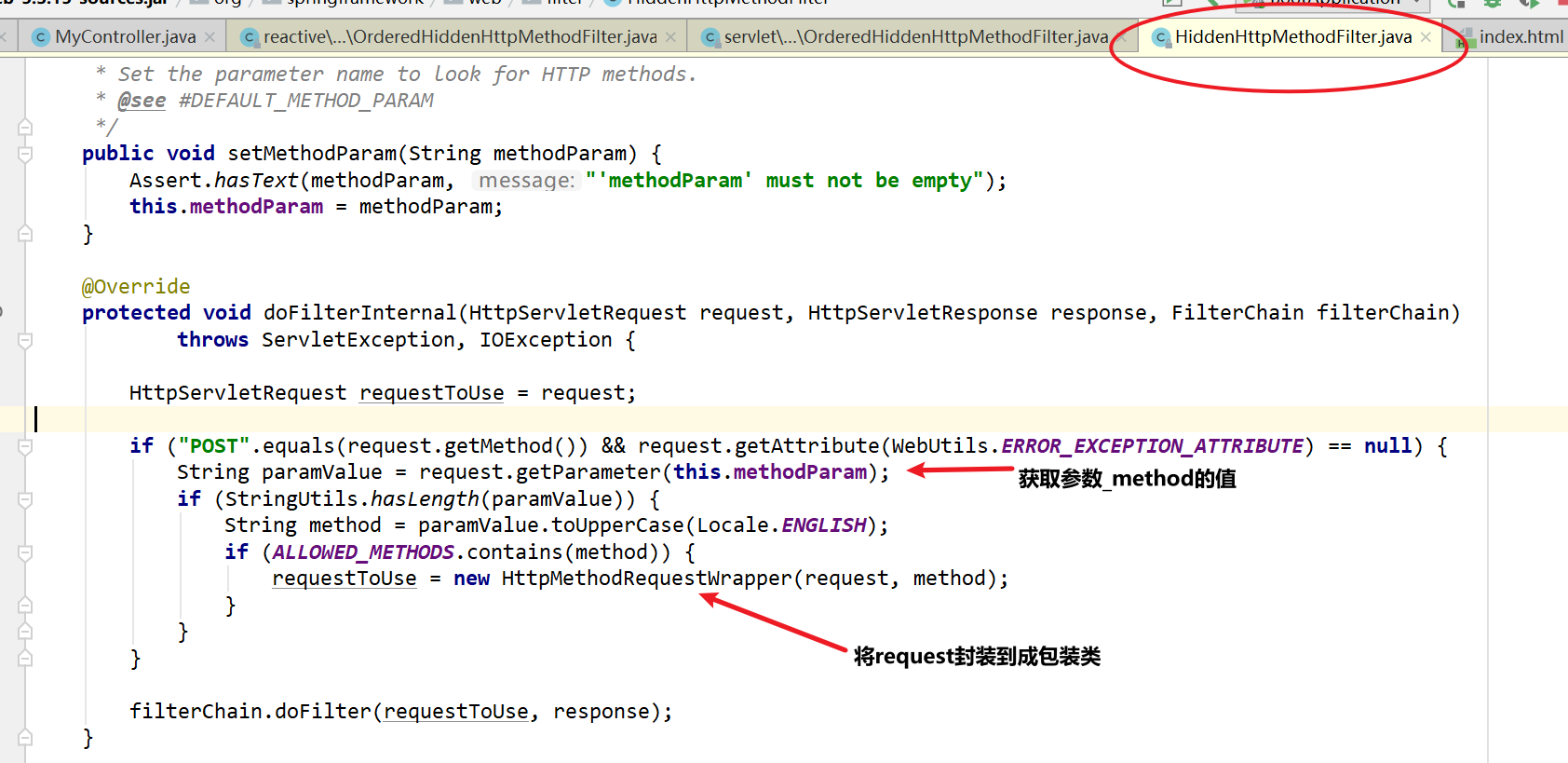Click requestToUse in HttpServletRequest declaration line
Image resolution: width=1568 pixels, height=763 pixels.
(432, 393)
